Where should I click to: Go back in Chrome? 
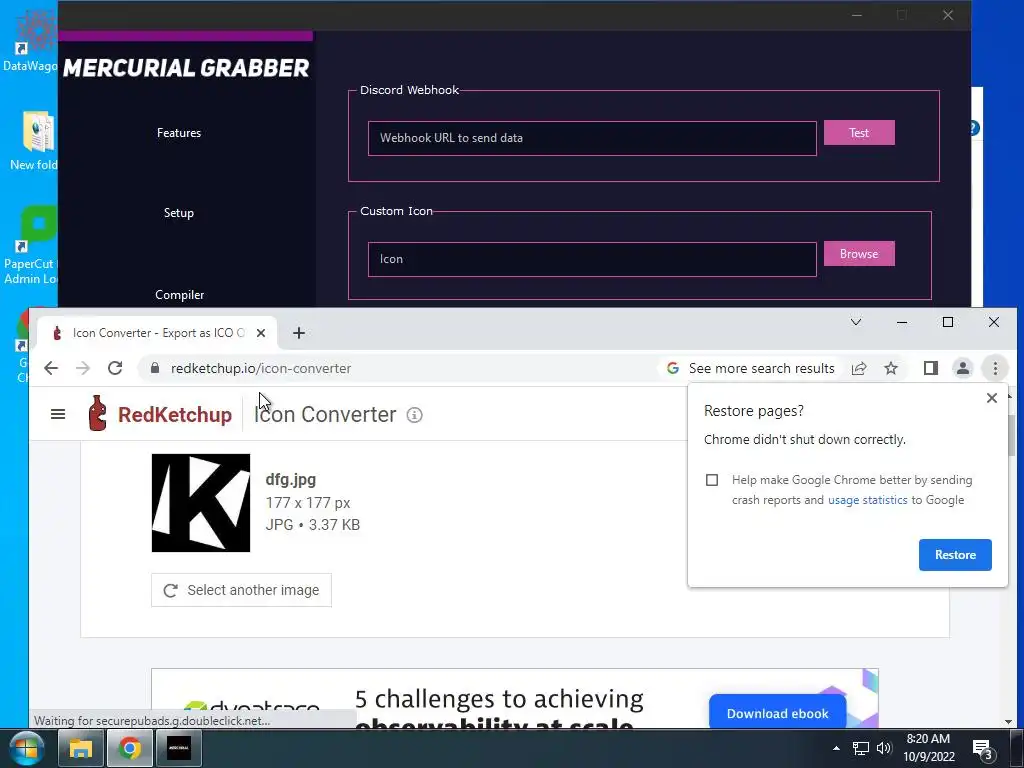click(x=51, y=368)
